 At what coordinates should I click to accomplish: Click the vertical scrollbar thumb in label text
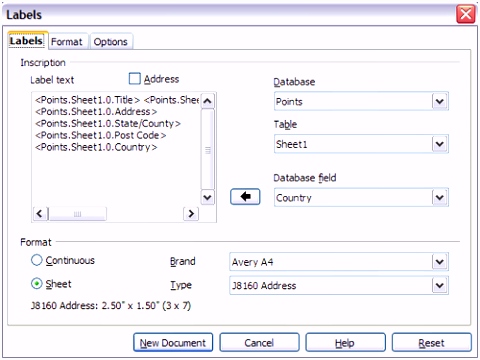point(208,149)
